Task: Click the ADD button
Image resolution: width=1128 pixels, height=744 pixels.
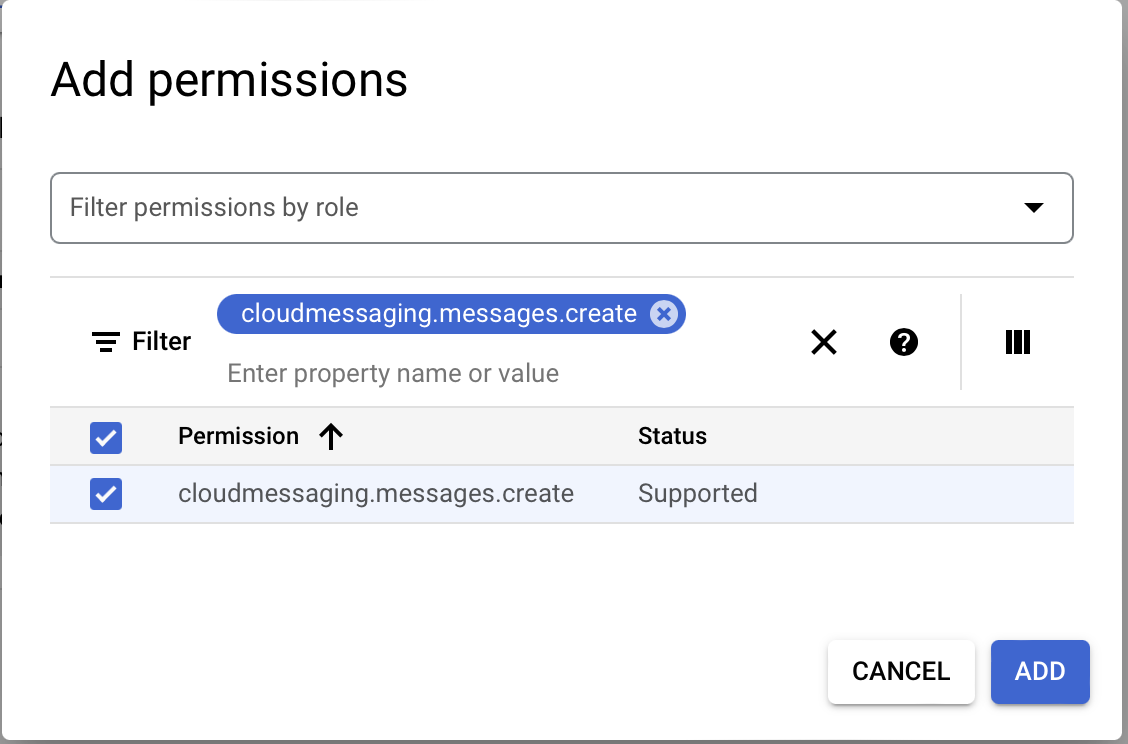Action: pyautogui.click(x=1040, y=671)
